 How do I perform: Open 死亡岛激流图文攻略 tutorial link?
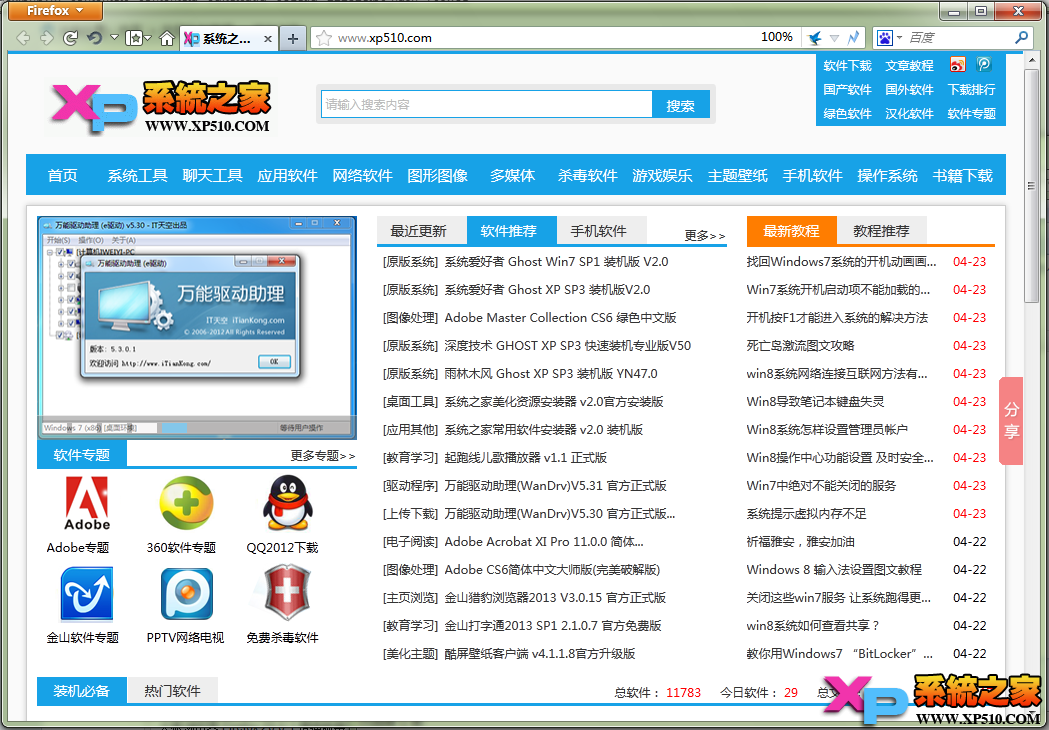coord(800,346)
